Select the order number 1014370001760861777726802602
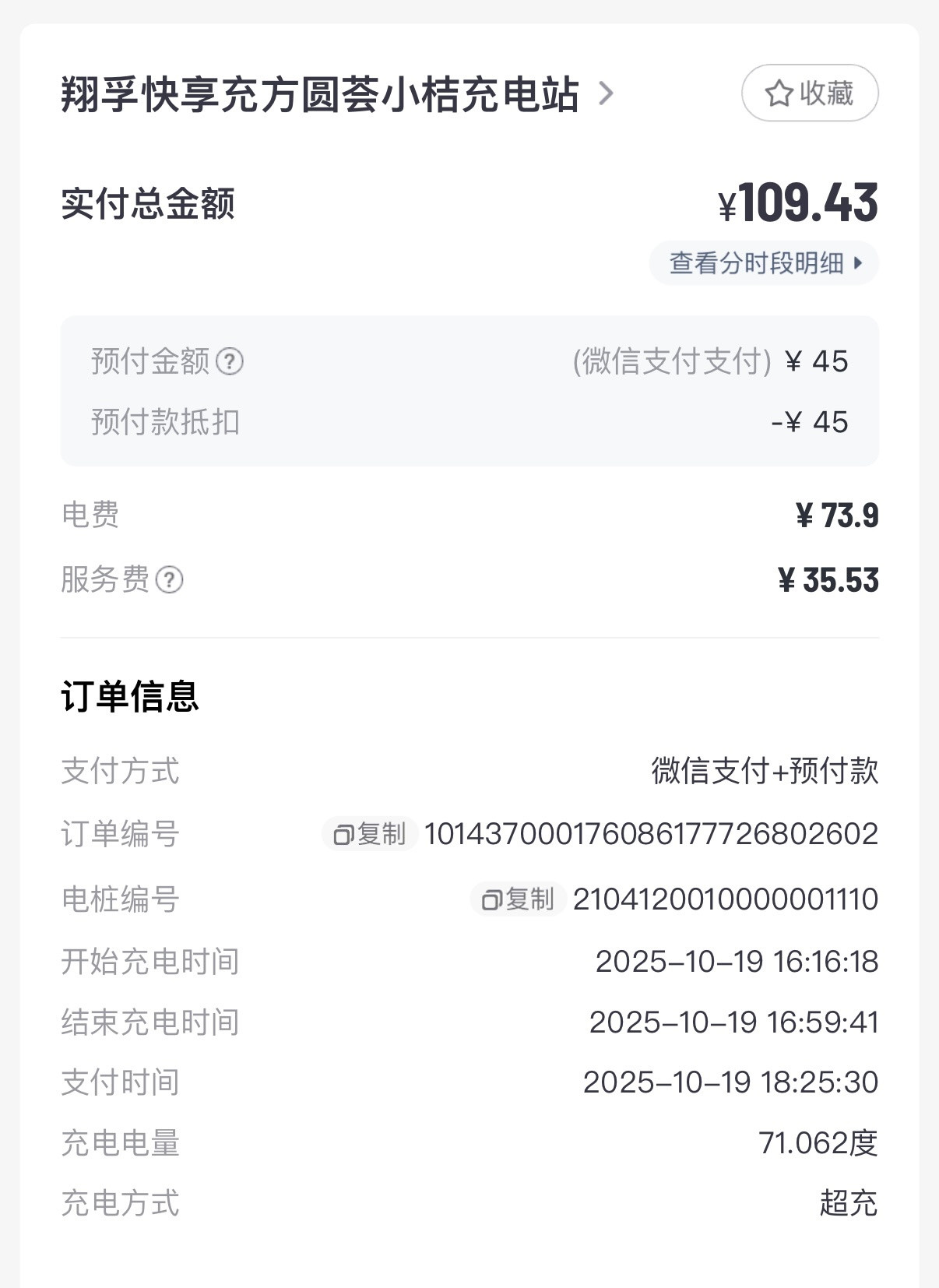 coord(651,835)
